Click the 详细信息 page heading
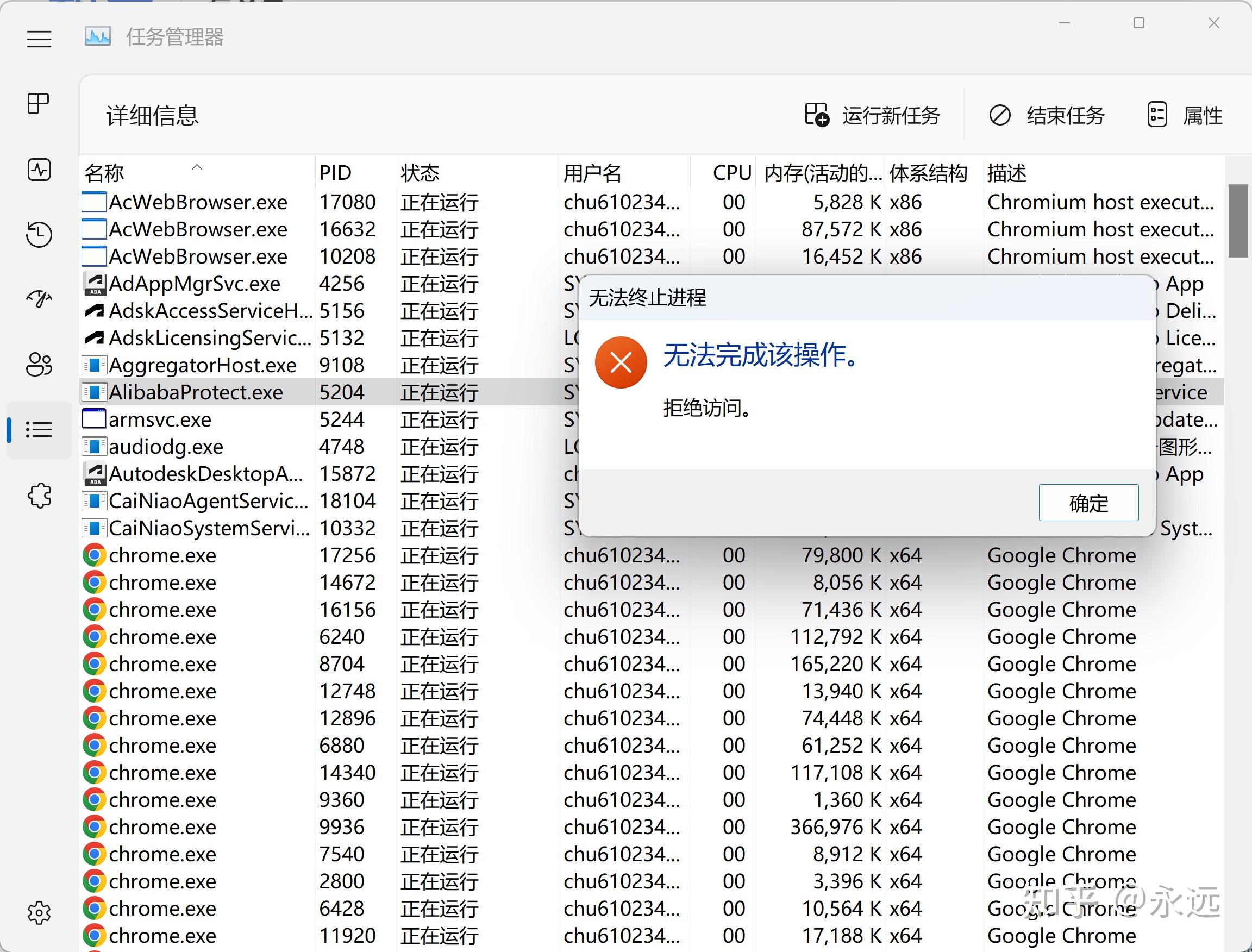Screen dimensions: 1252x952 (153, 116)
